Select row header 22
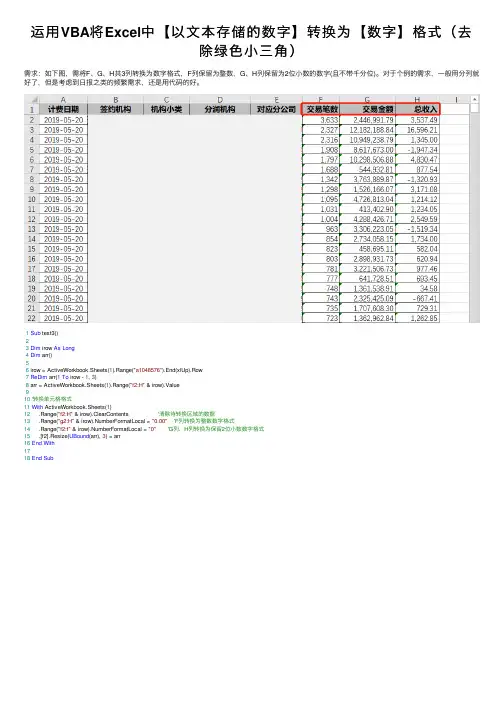This screenshot has width=504, height=713. (32, 318)
